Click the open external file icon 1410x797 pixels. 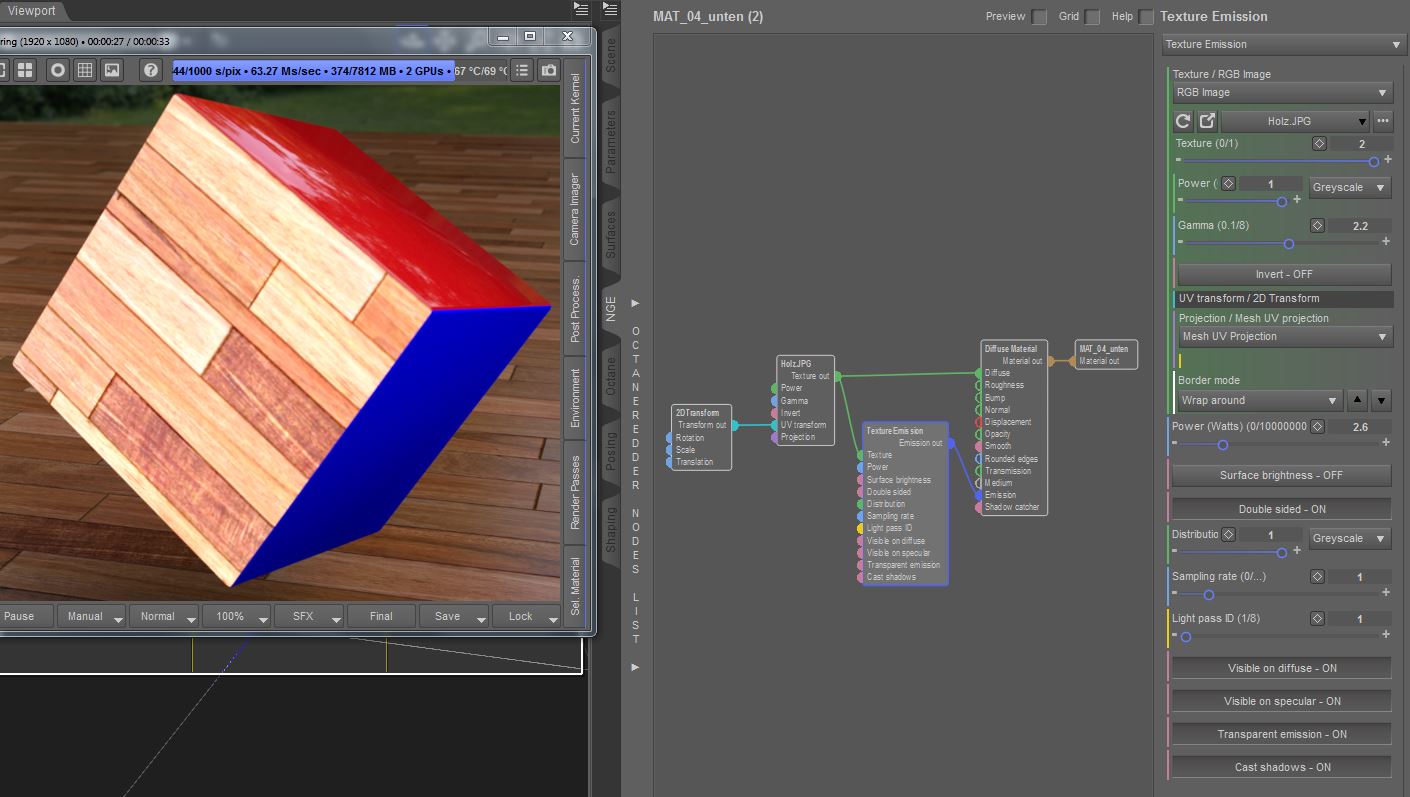pos(1207,121)
